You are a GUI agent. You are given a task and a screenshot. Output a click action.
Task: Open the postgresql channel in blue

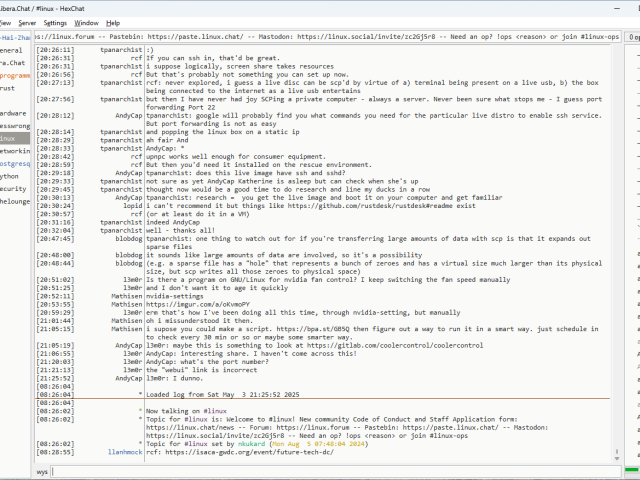[x=14, y=163]
